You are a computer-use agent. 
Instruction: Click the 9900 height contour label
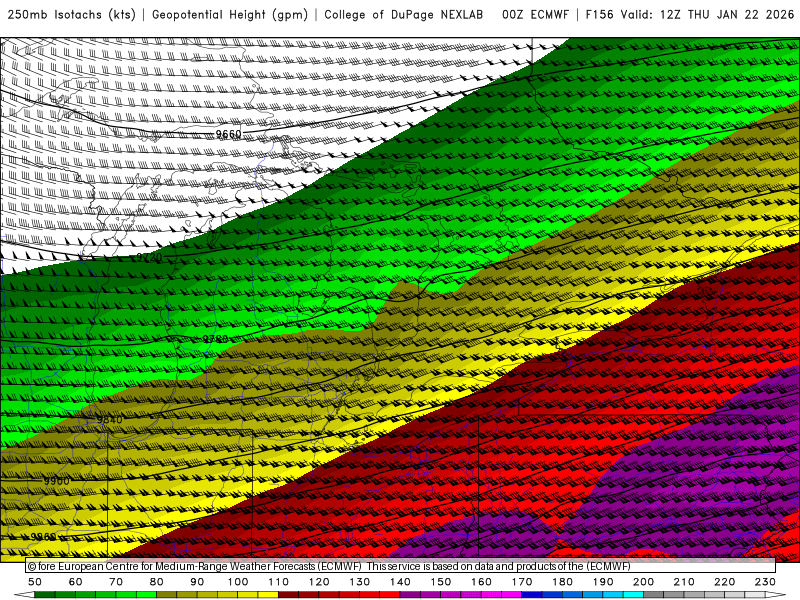click(56, 481)
